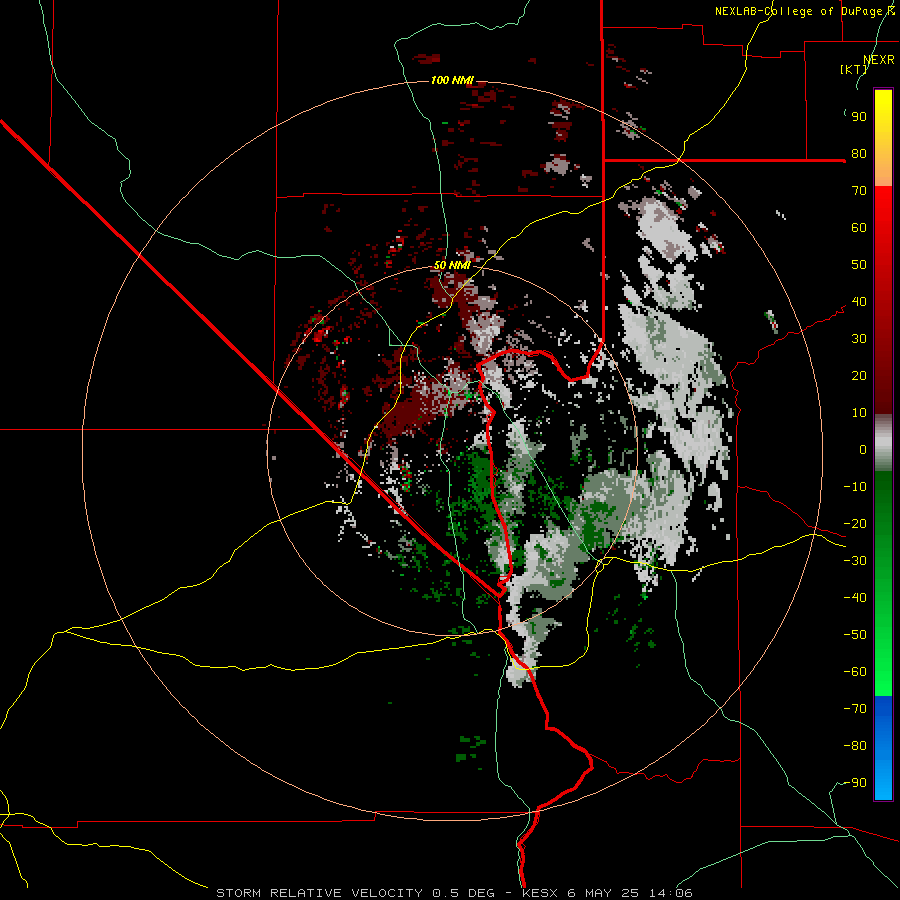Image resolution: width=900 pixels, height=900 pixels.
Task: Click the -20 value on the scale
Action: pos(855,523)
